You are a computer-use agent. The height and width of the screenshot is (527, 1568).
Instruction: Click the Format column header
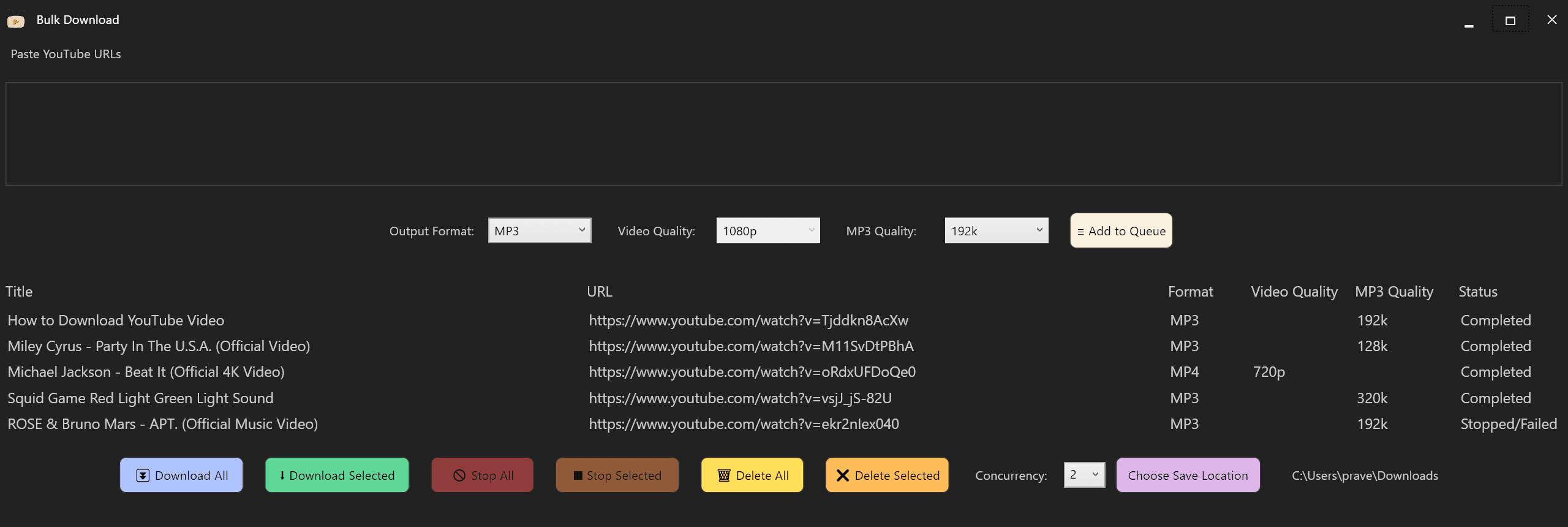(x=1190, y=292)
